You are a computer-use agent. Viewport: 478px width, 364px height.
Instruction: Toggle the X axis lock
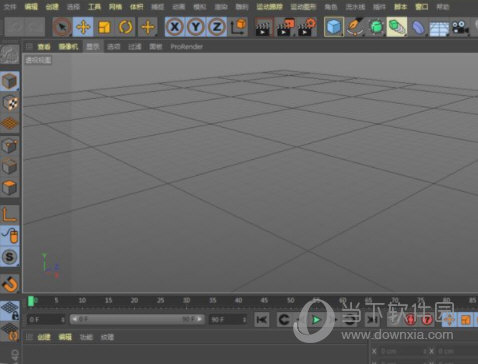(x=175, y=27)
